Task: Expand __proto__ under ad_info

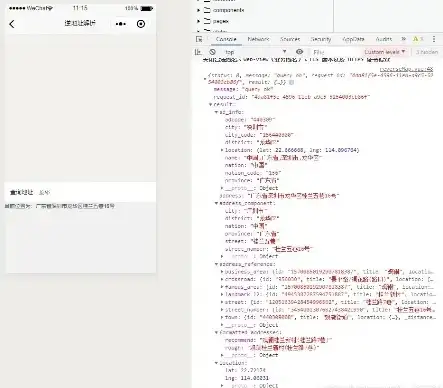Action: coord(222,188)
